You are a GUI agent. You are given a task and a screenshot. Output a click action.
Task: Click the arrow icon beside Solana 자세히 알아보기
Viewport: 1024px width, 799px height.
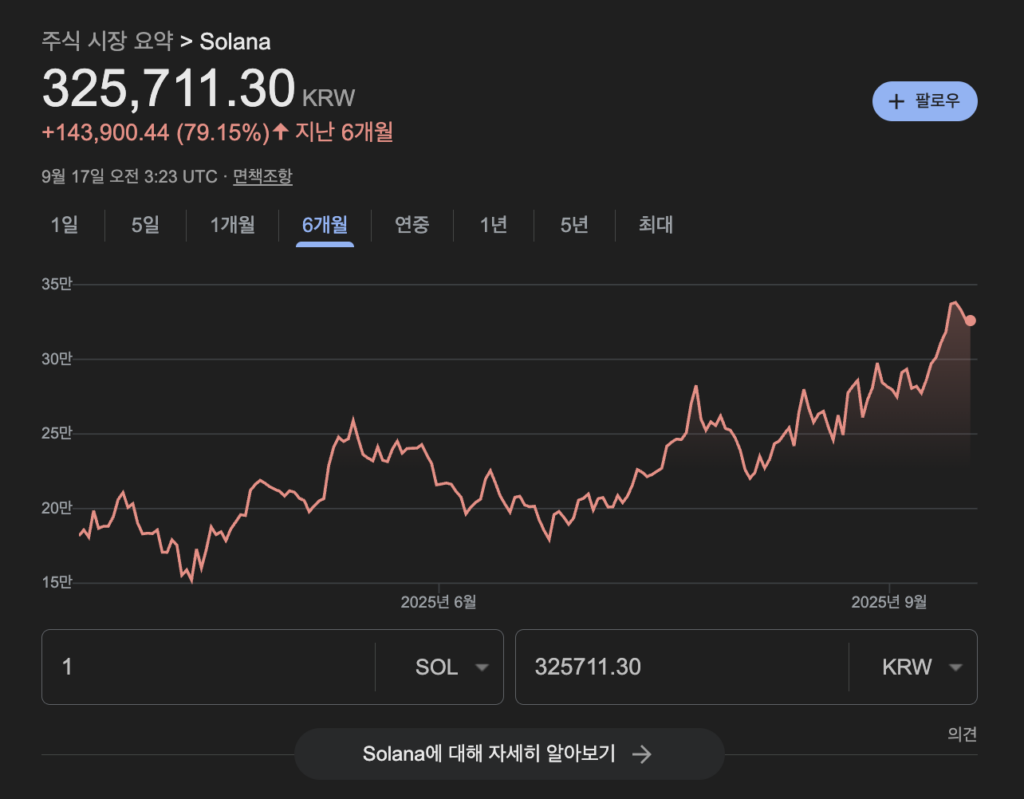click(642, 754)
